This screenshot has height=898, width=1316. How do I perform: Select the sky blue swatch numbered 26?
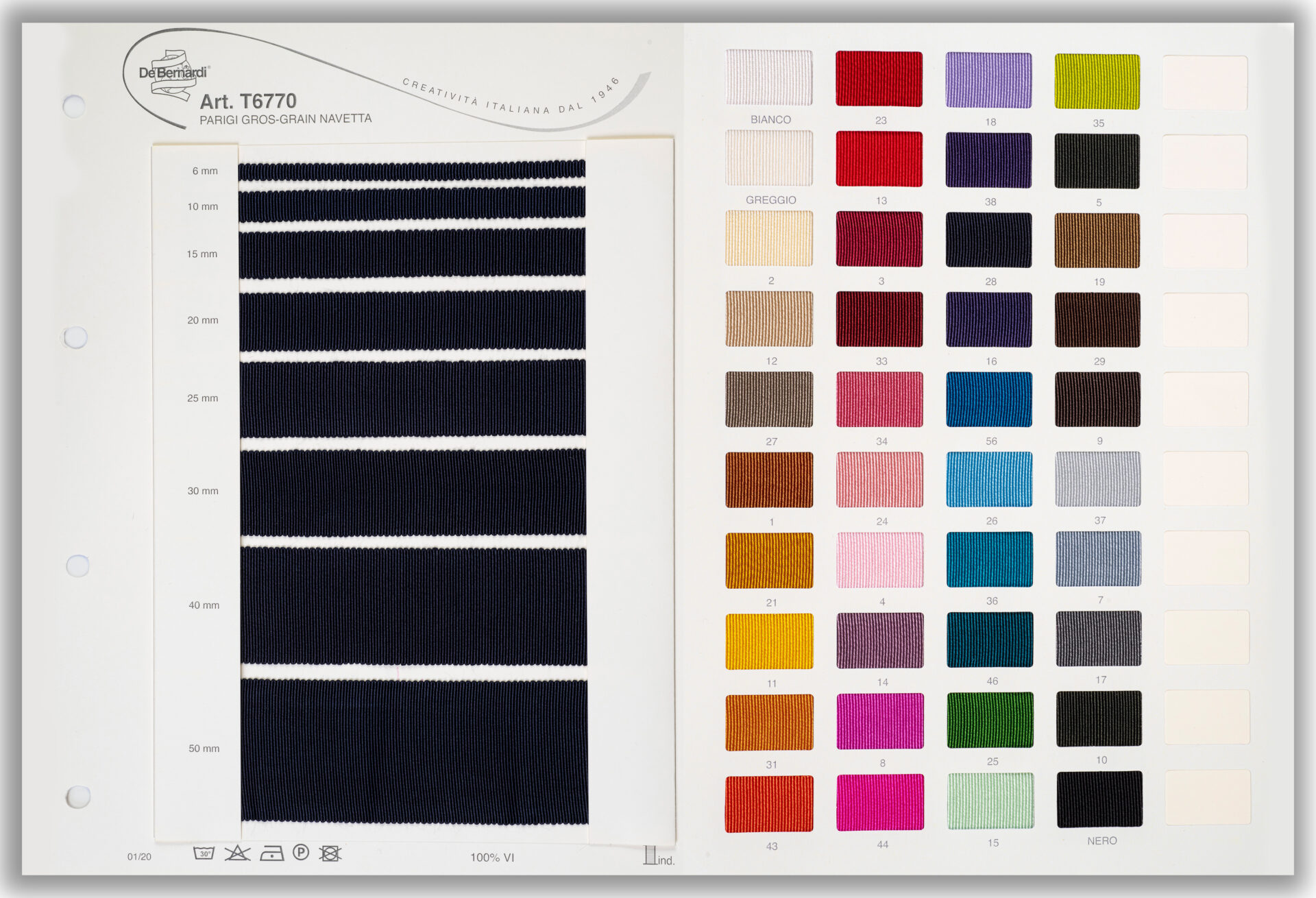[989, 479]
